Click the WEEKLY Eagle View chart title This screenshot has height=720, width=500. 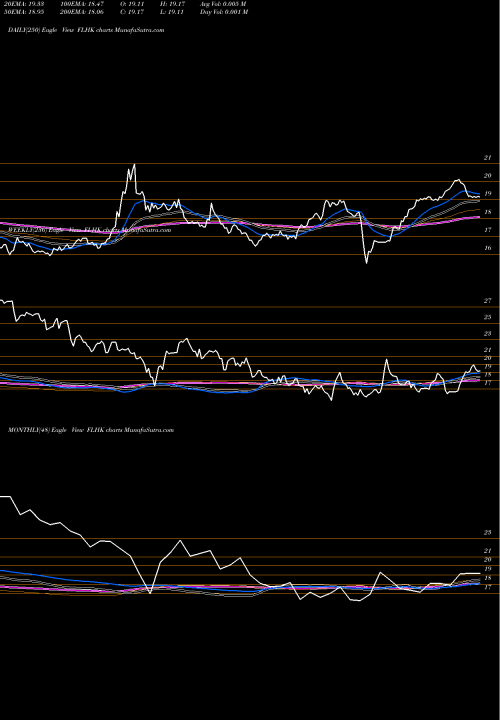point(89,230)
